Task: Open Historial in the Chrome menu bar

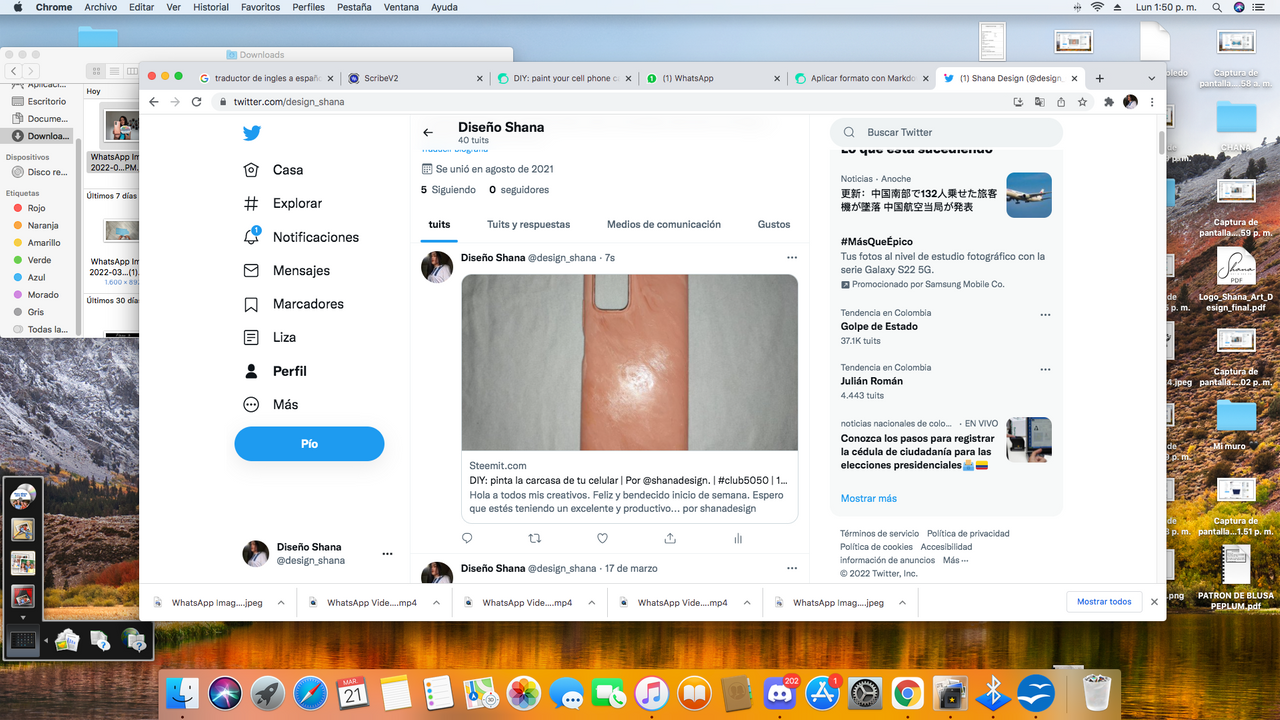Action: click(211, 7)
